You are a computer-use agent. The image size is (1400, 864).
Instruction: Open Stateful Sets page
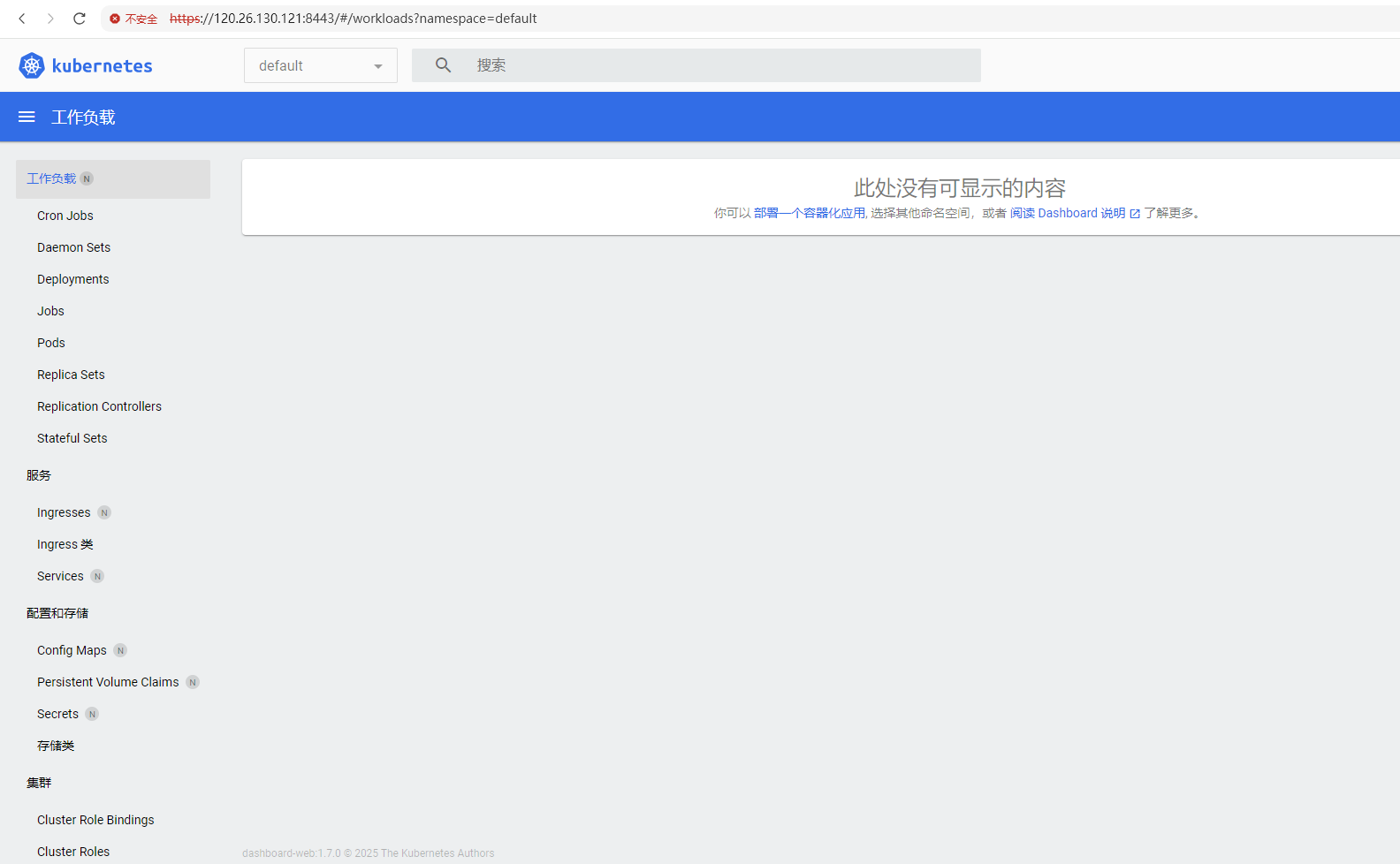tap(72, 438)
